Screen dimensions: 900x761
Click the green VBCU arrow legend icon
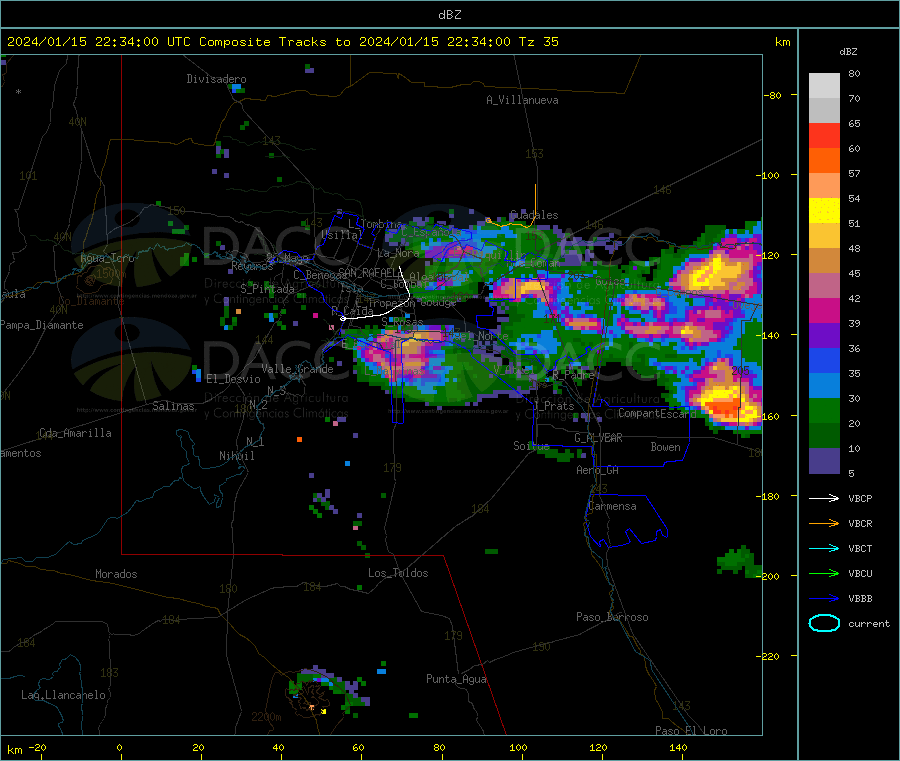[x=824, y=573]
